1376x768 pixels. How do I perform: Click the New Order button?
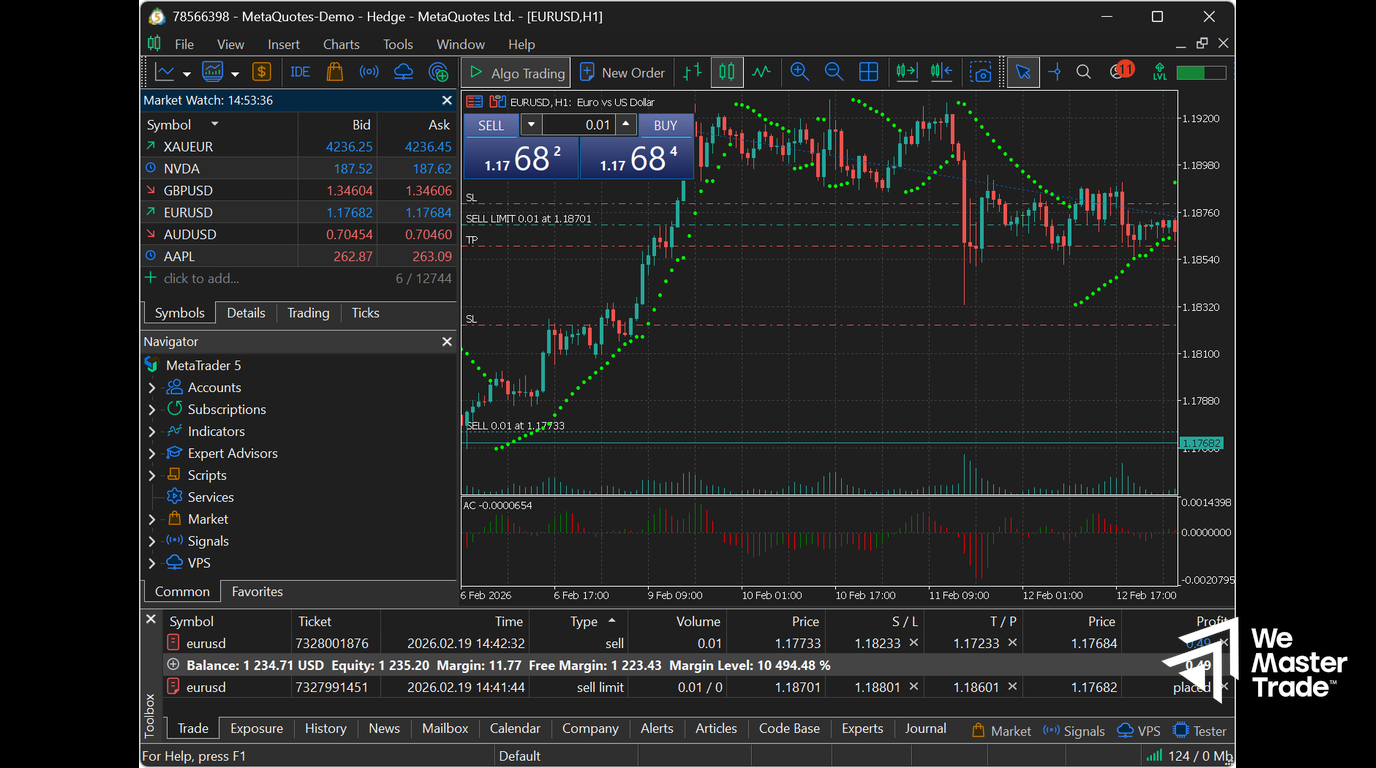[622, 72]
